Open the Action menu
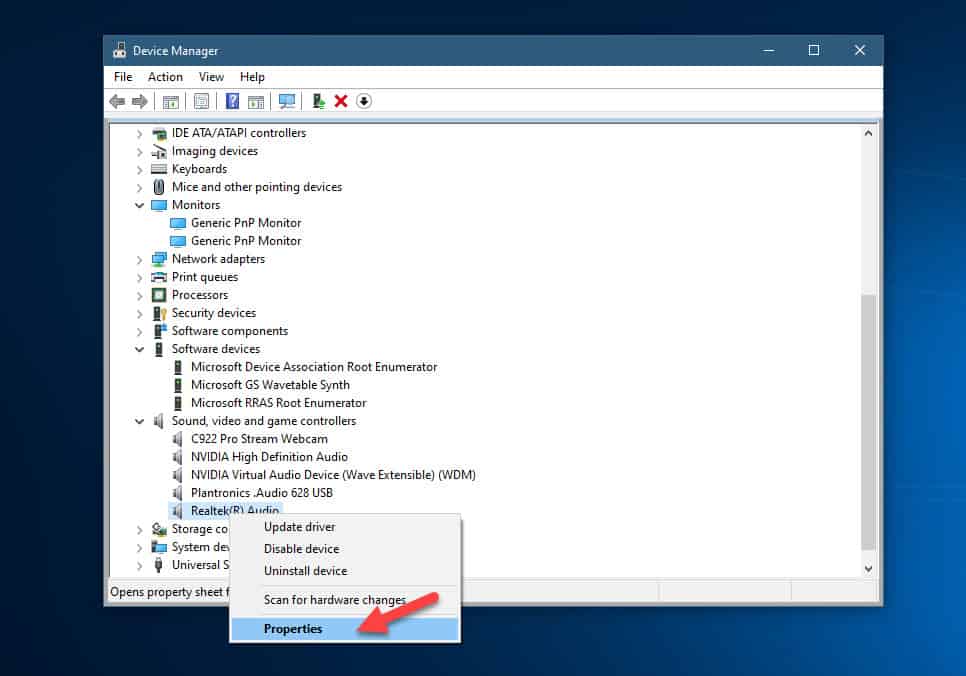 (165, 77)
